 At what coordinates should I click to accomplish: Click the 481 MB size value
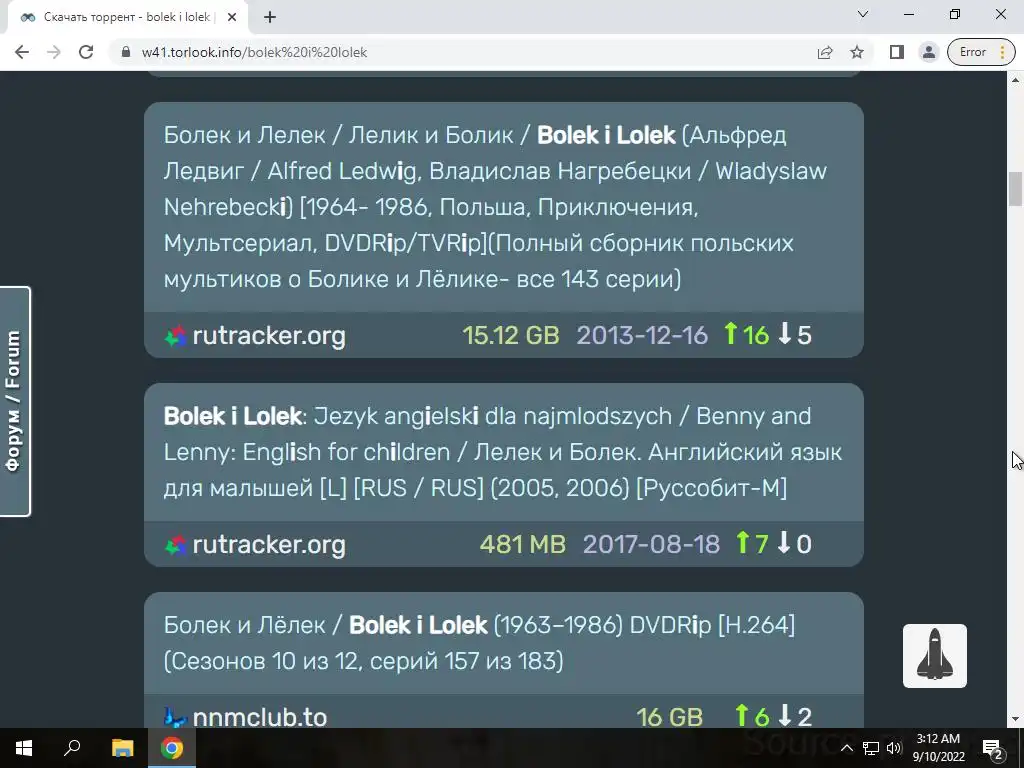coord(522,545)
